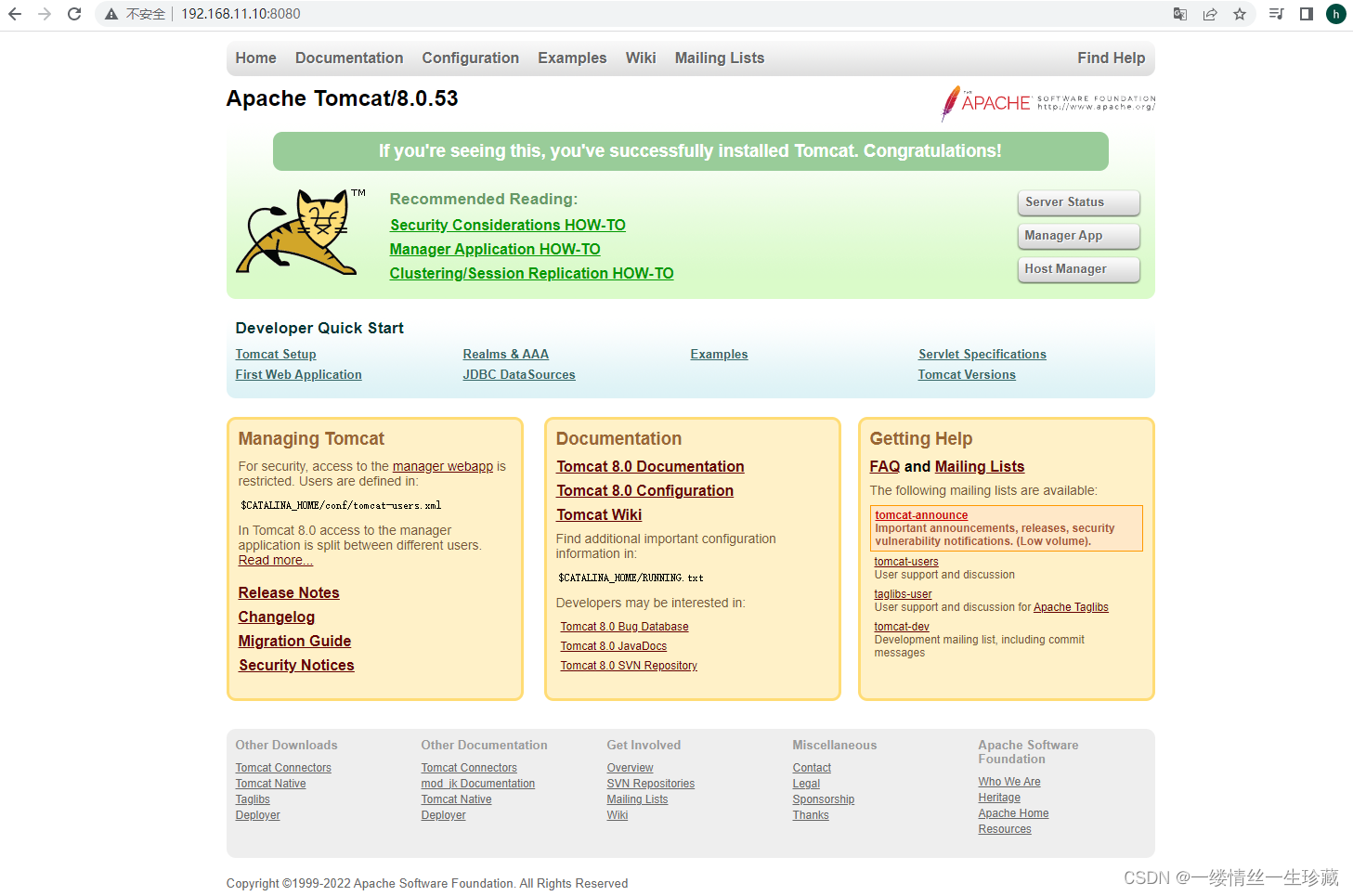The height and width of the screenshot is (896, 1353).
Task: Click Find Help in navigation bar
Action: pos(1111,58)
